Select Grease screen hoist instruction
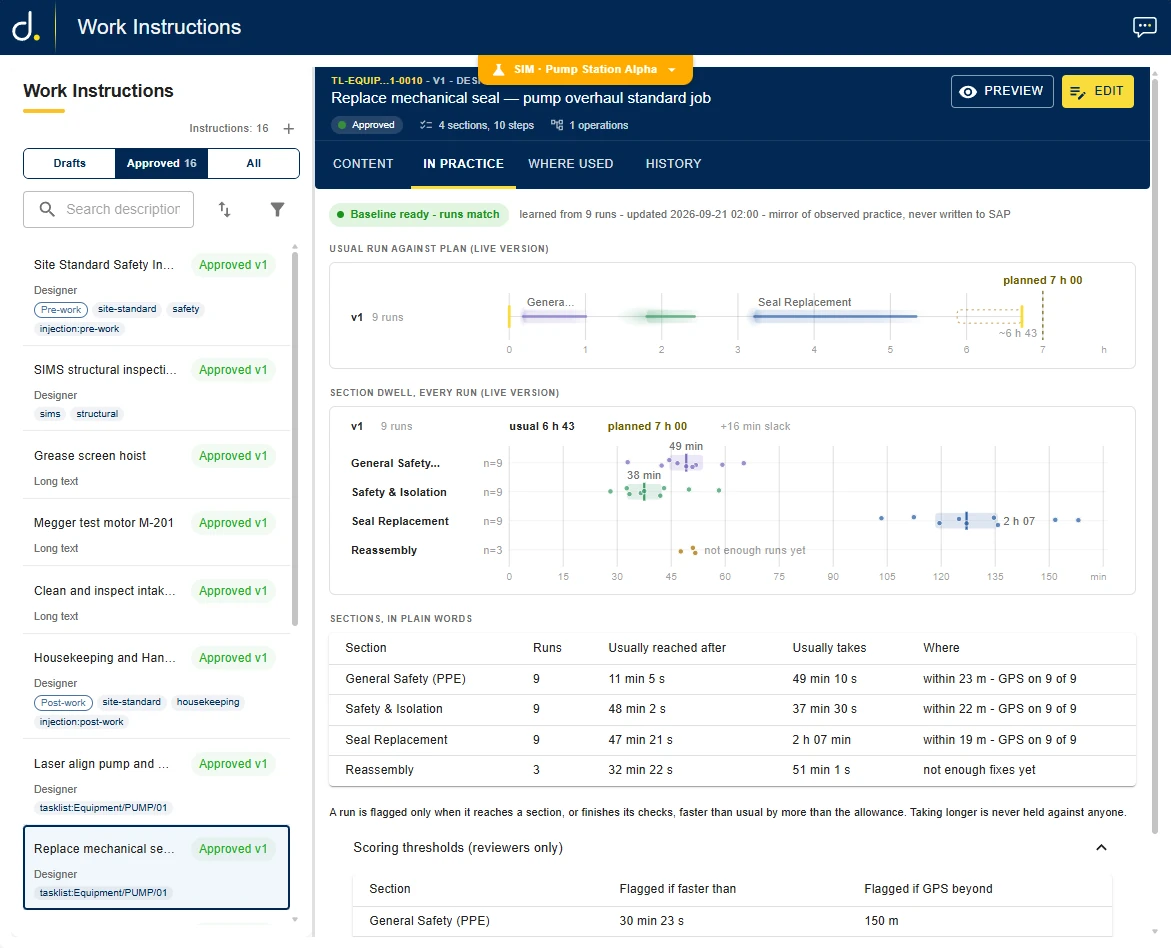The image size is (1171, 948). [156, 467]
